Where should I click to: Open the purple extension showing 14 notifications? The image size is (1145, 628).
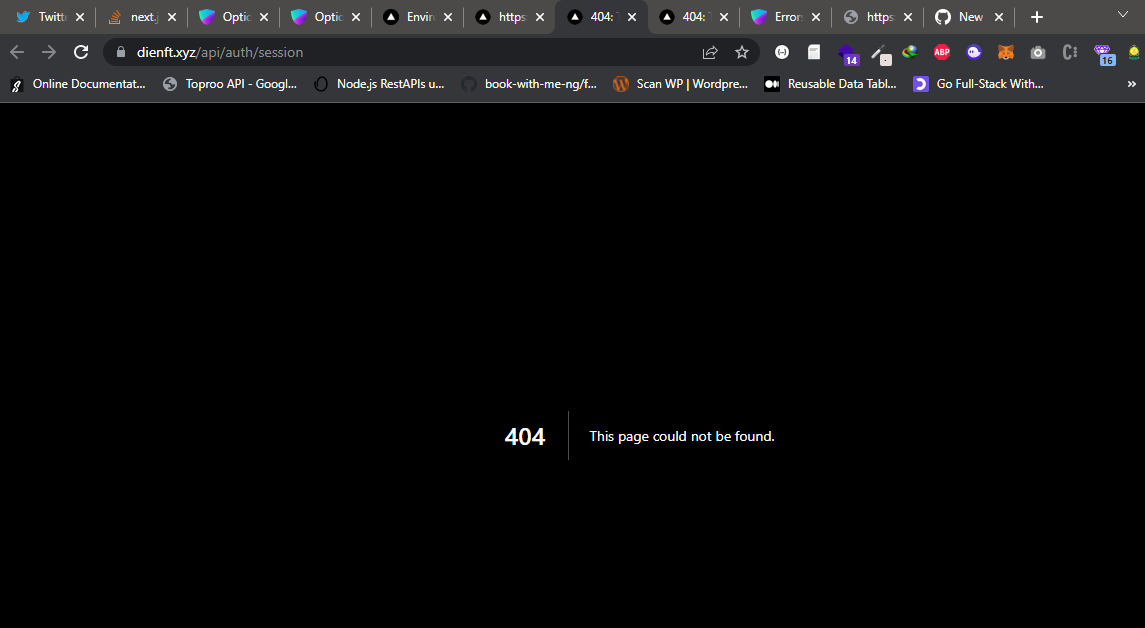pos(848,52)
